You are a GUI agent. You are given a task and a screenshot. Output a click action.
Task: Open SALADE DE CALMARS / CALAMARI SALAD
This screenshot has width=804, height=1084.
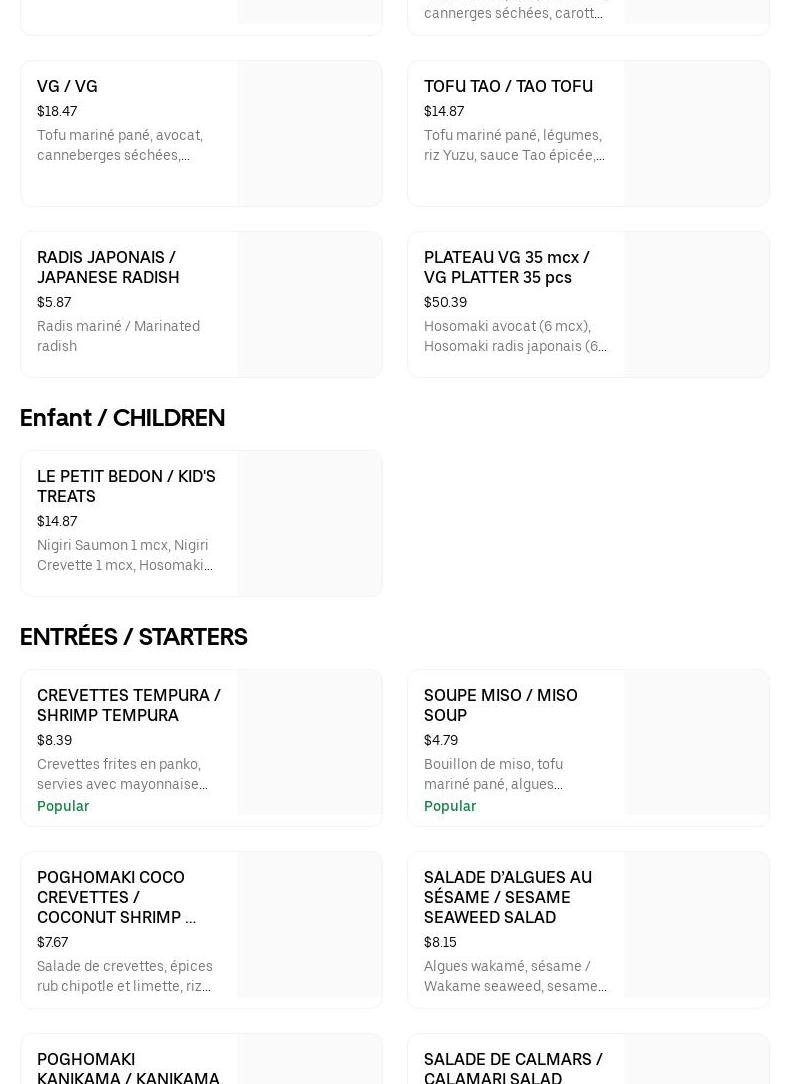(513, 1068)
